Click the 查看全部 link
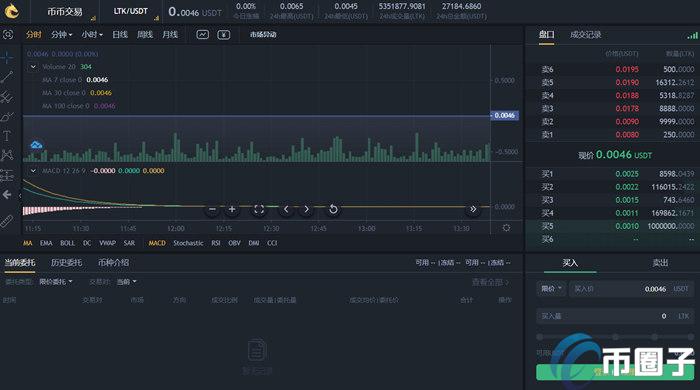The width and height of the screenshot is (700, 390). click(490, 282)
